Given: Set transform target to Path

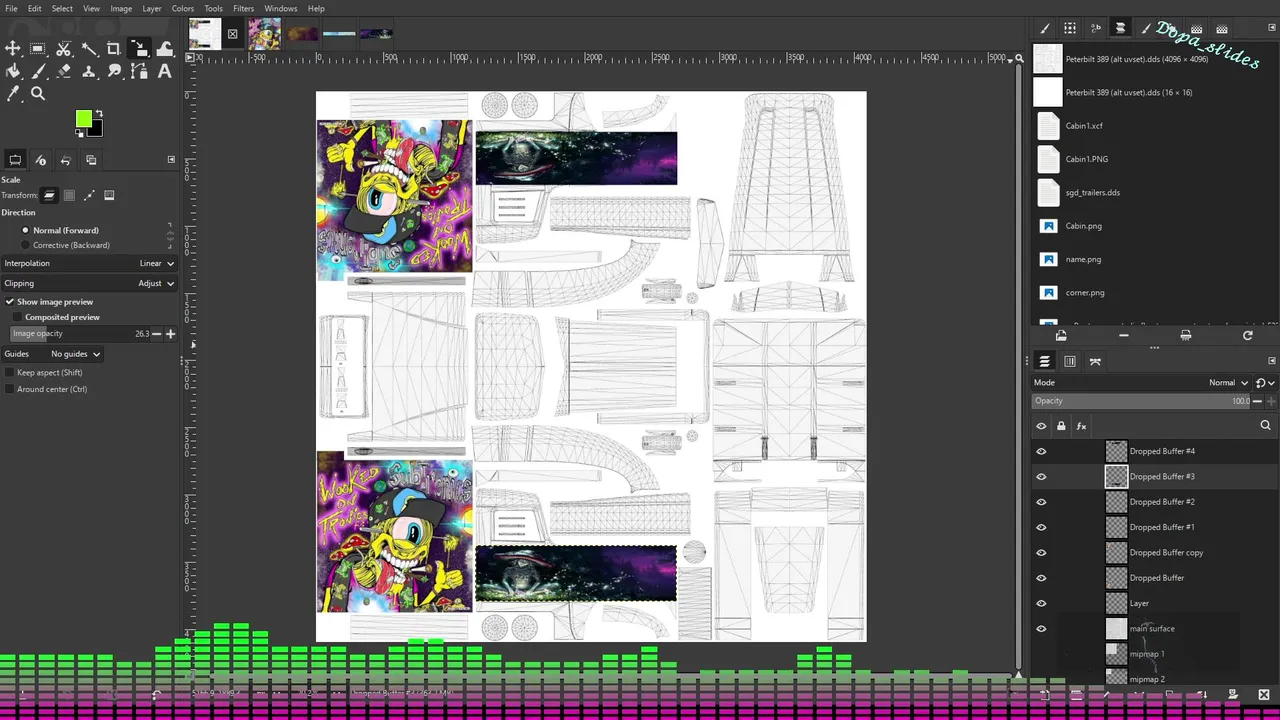Looking at the screenshot, I should click(89, 195).
